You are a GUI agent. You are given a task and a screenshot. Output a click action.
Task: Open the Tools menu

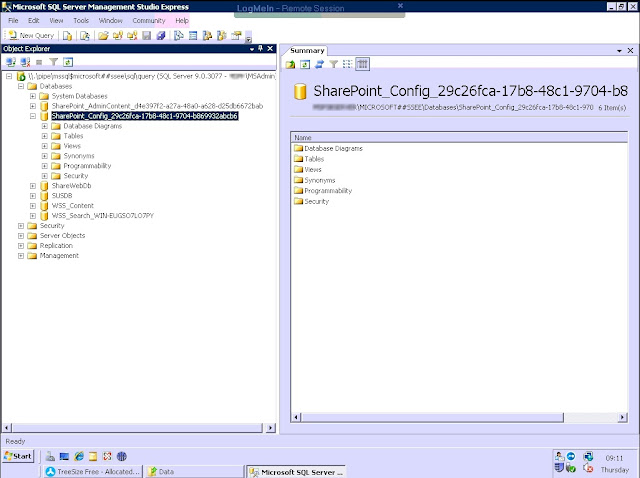point(81,20)
